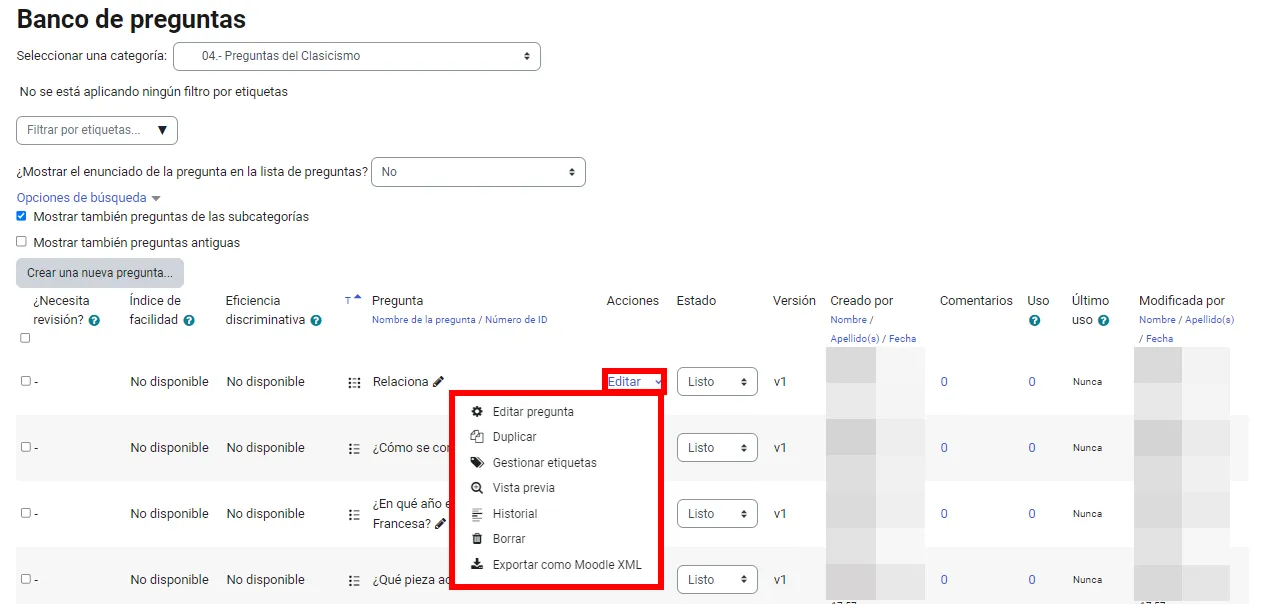Screen dimensions: 1267x604
Task: Click the tag icon for Gestionar etiquetas
Action: (x=477, y=463)
